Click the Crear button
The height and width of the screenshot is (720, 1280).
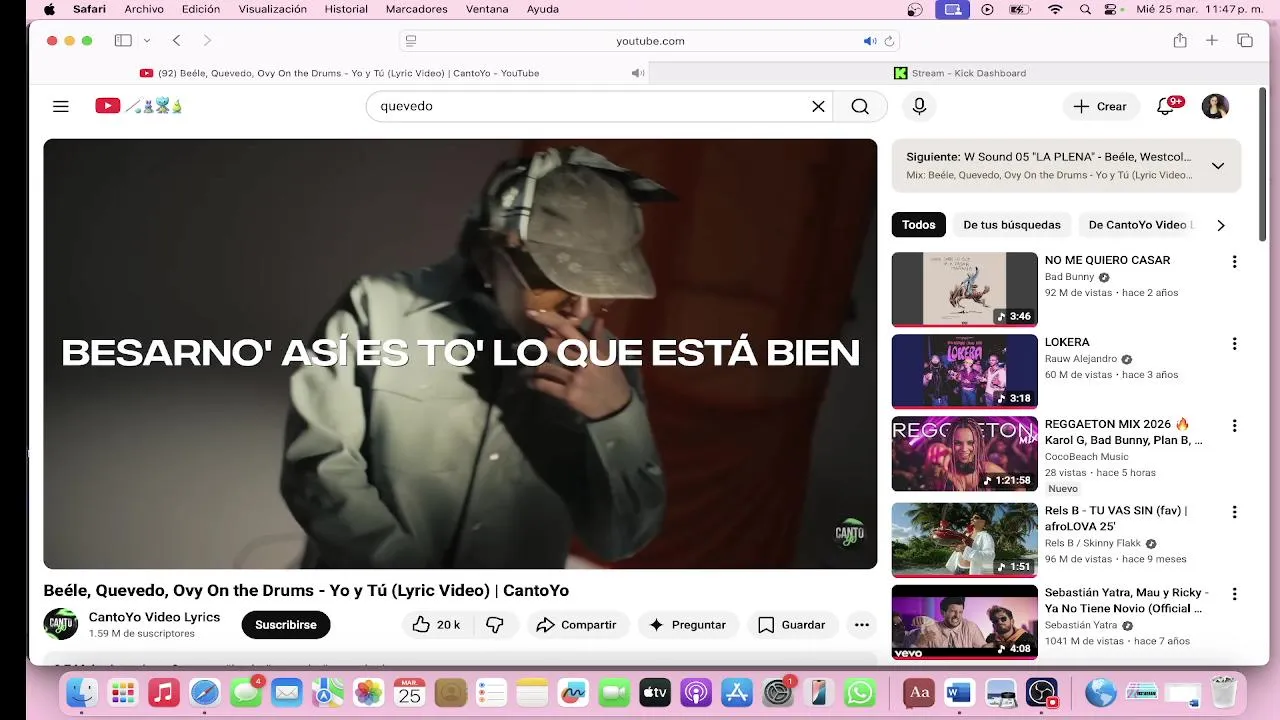point(1100,106)
